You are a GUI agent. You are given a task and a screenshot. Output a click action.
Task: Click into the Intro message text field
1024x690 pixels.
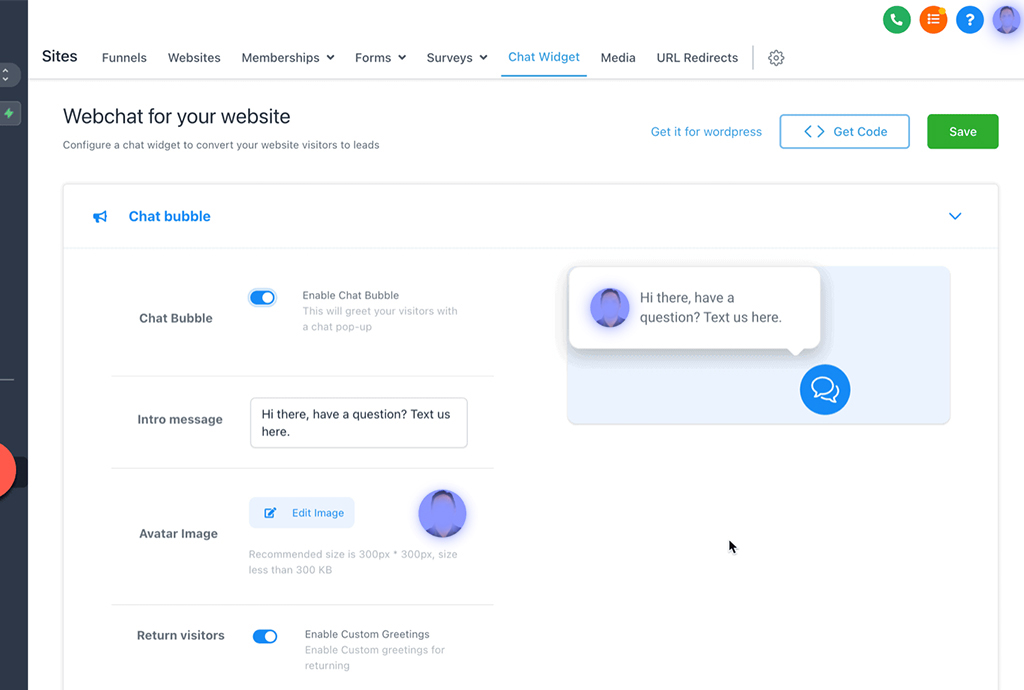[x=358, y=423]
